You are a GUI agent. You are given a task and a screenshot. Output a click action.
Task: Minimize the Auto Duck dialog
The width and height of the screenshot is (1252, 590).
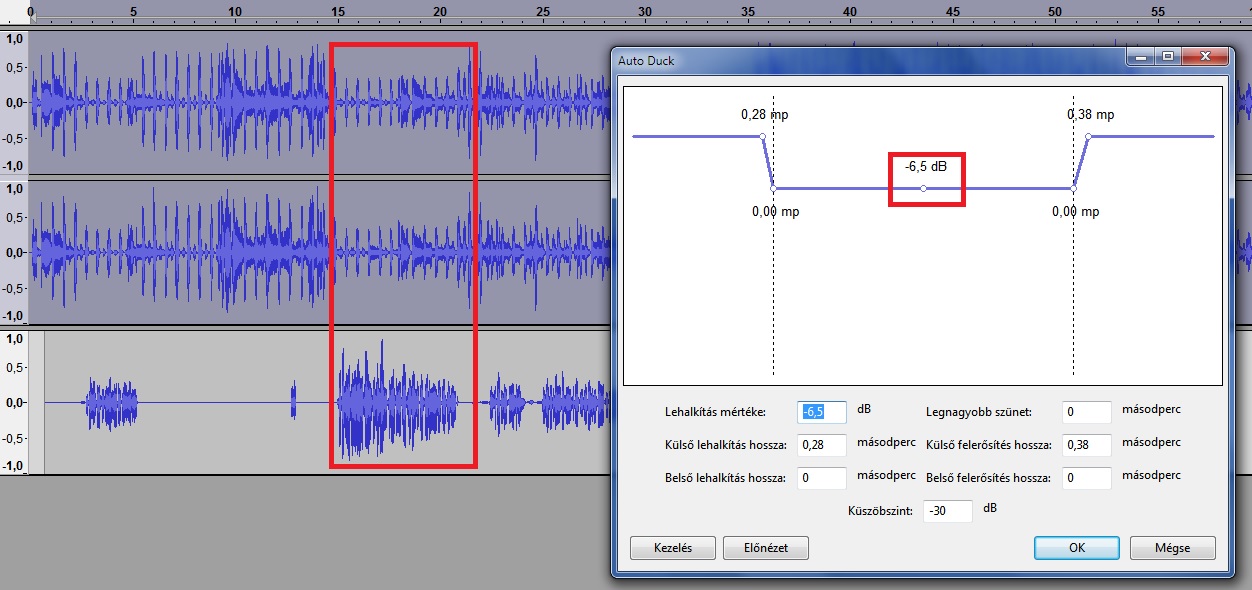(1141, 58)
